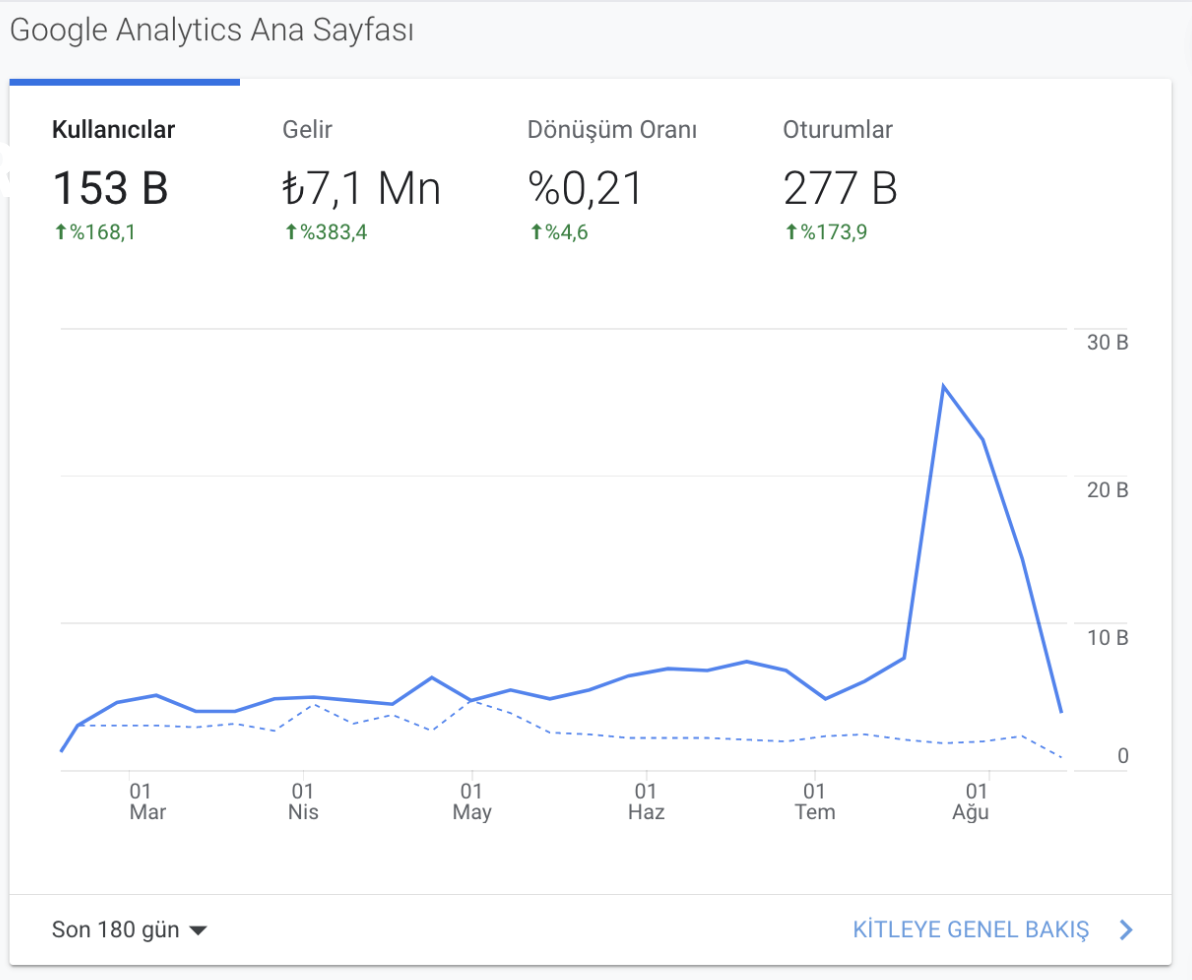Open the Son 180 gün date range text
The image size is (1192, 980).
point(115,930)
